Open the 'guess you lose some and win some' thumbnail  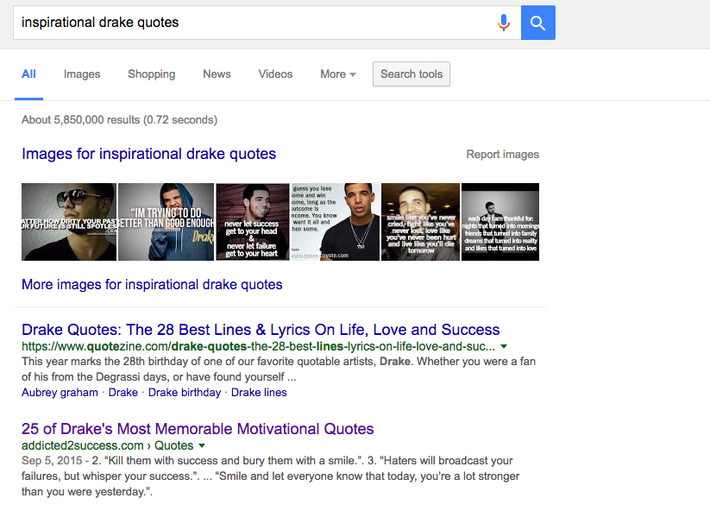point(335,222)
